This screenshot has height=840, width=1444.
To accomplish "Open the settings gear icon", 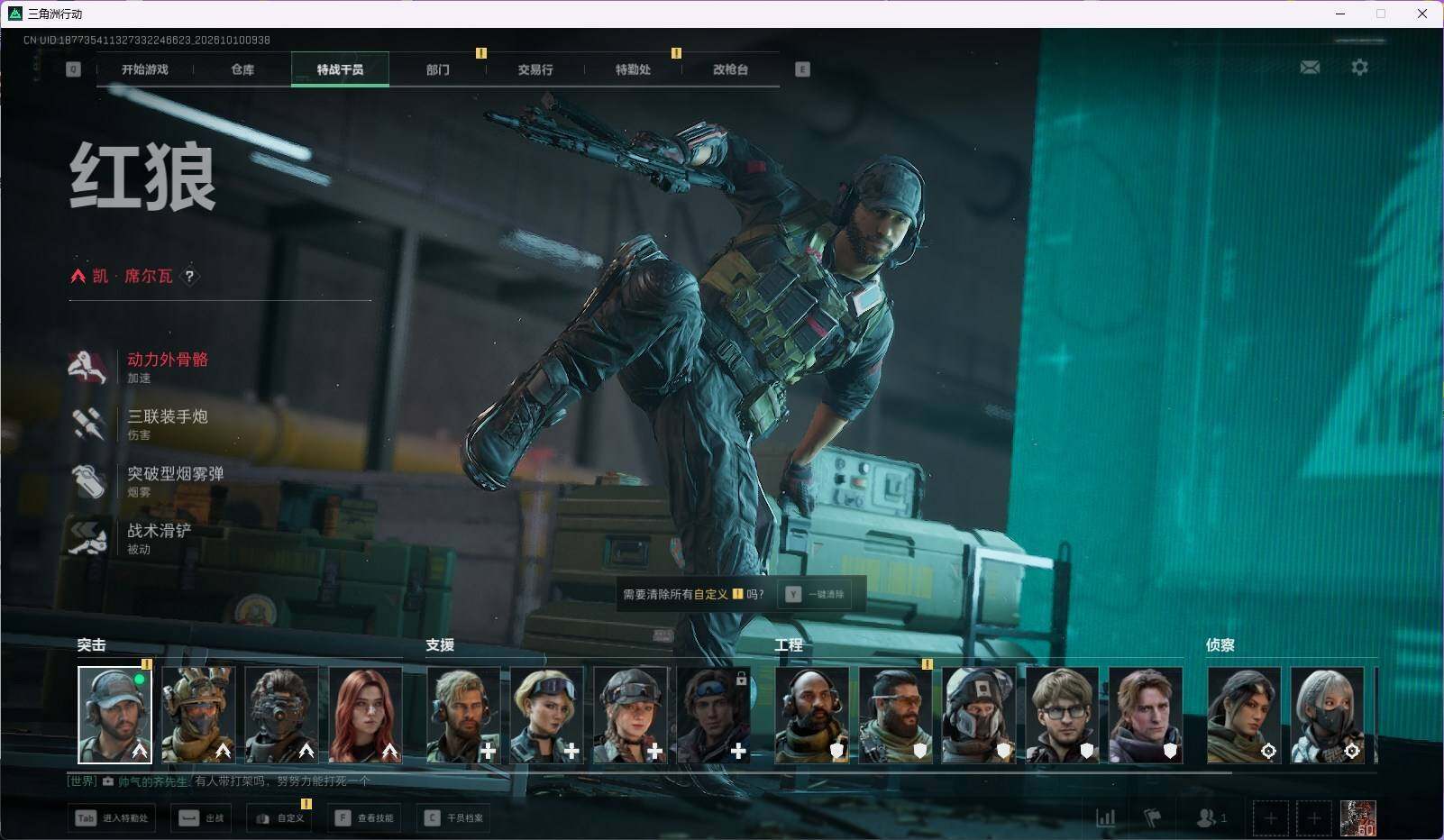I will click(x=1359, y=68).
